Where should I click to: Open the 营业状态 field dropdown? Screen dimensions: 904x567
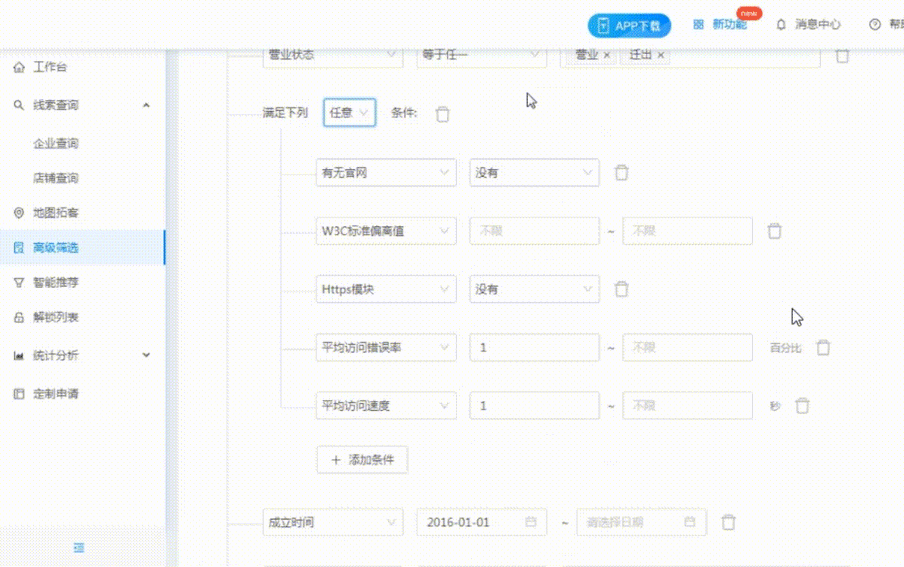[x=333, y=55]
